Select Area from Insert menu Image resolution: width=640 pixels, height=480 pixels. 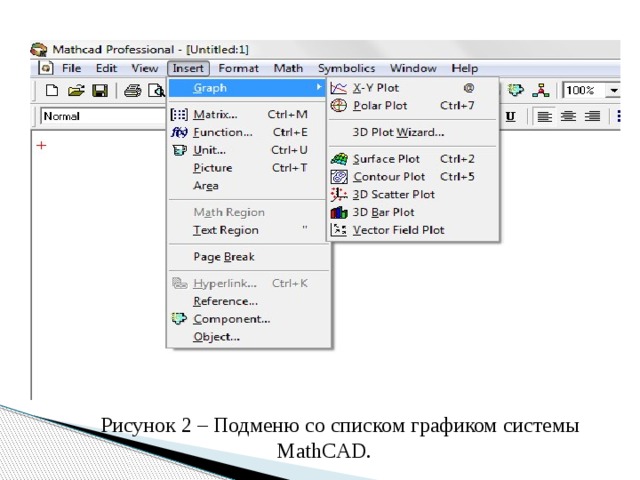point(248,186)
